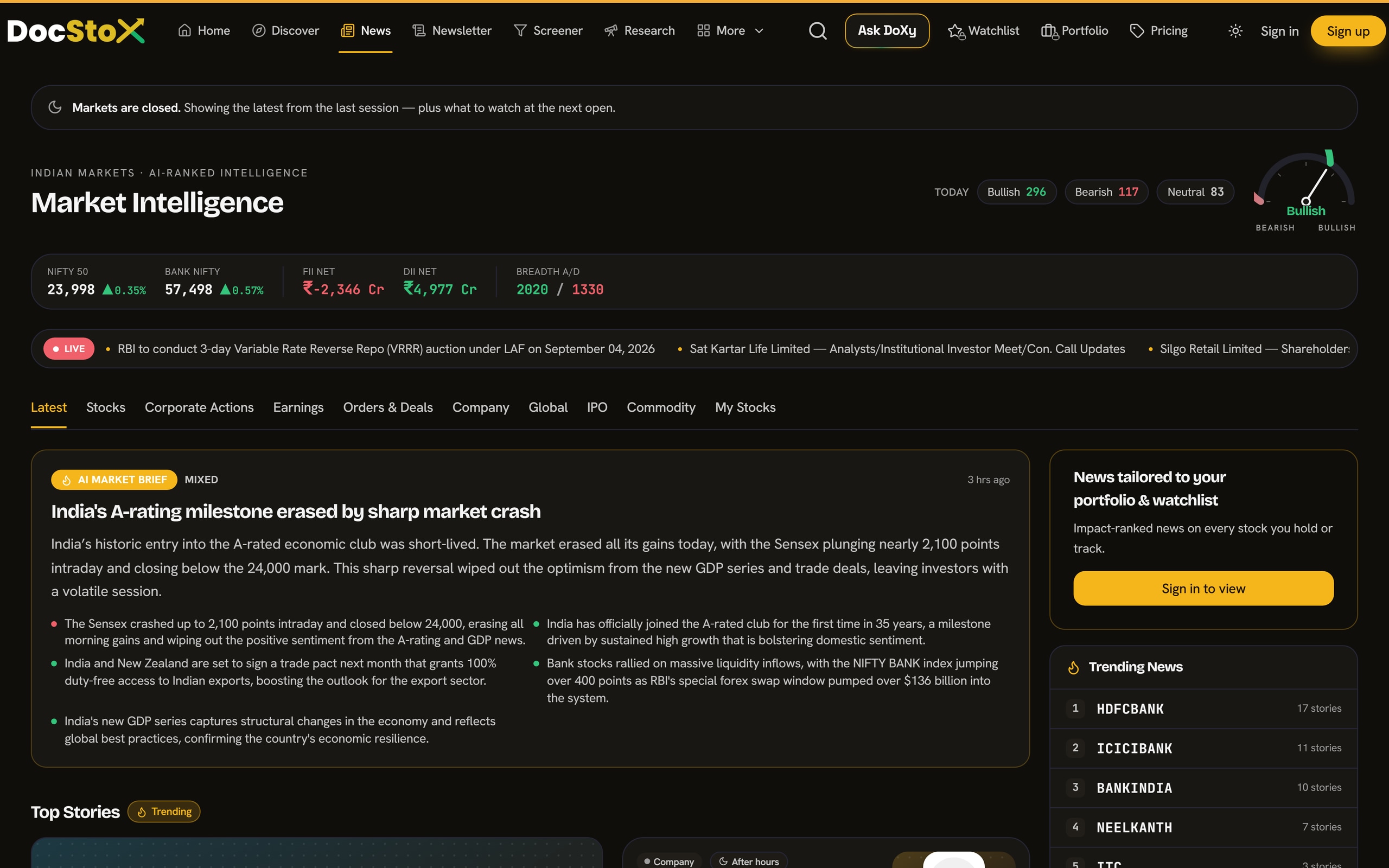Click the flame icon in AI Market Brief badge
The image size is (1389, 868).
[67, 480]
